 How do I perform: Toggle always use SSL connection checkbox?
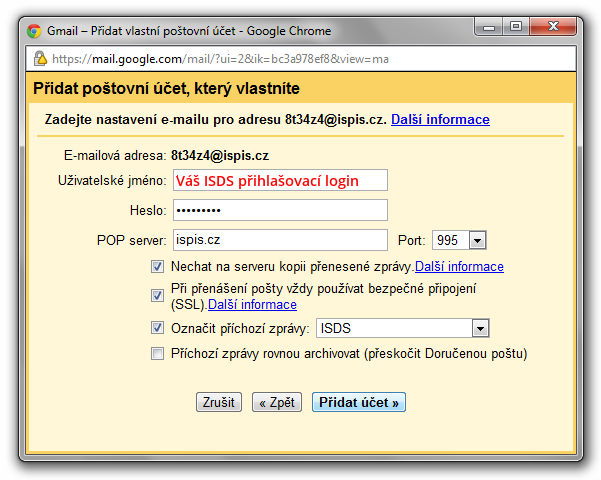(157, 296)
